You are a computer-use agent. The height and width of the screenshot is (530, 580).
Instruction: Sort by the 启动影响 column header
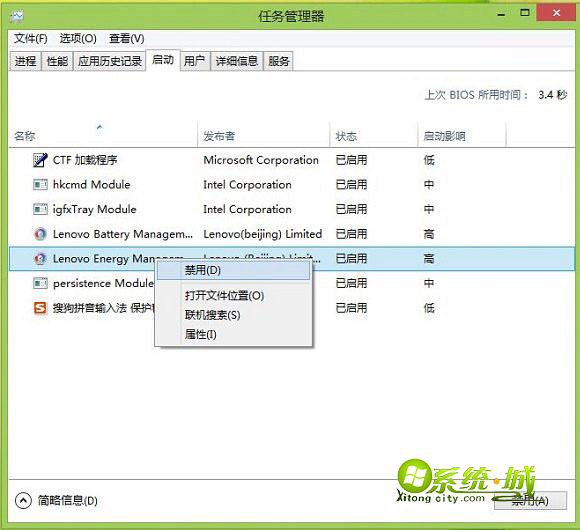pos(462,135)
